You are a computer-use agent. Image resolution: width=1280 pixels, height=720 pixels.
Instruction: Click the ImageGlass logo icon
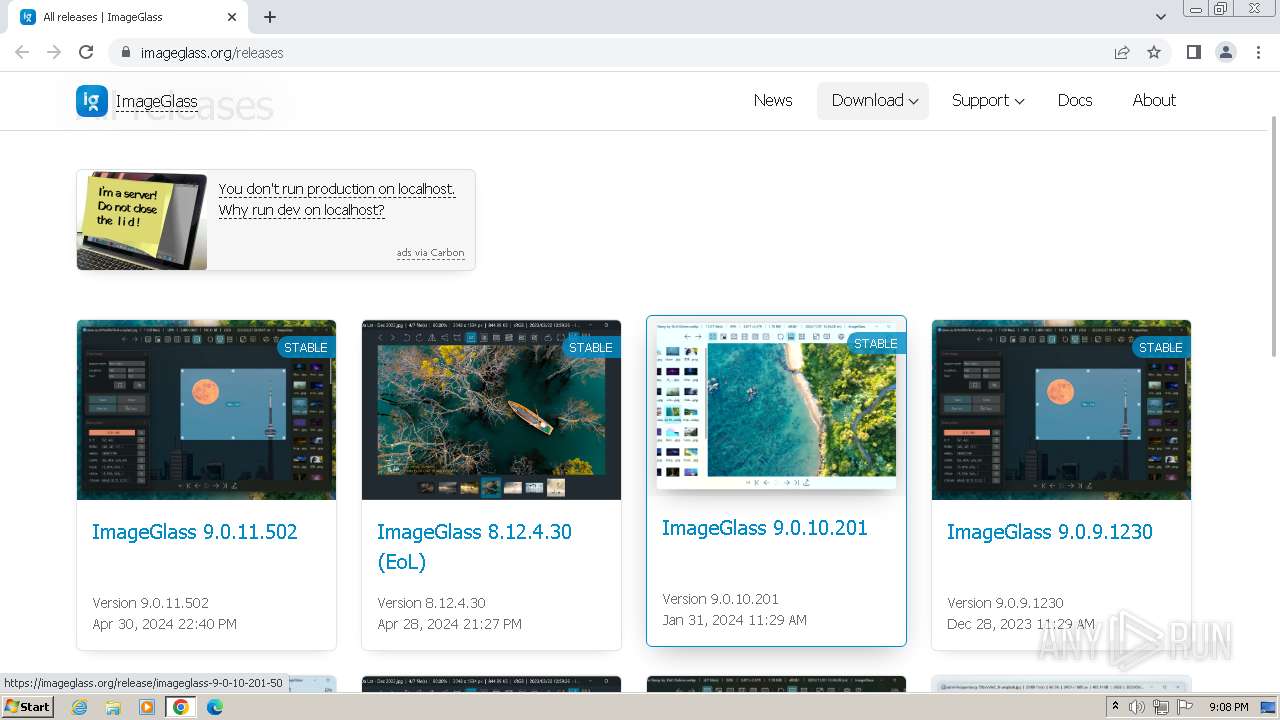click(92, 100)
